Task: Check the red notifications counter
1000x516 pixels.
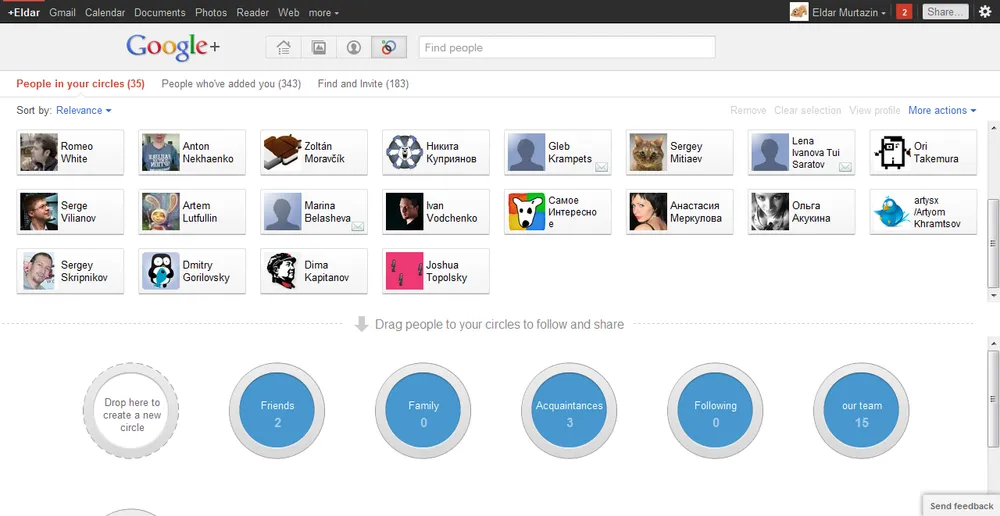Action: click(904, 12)
